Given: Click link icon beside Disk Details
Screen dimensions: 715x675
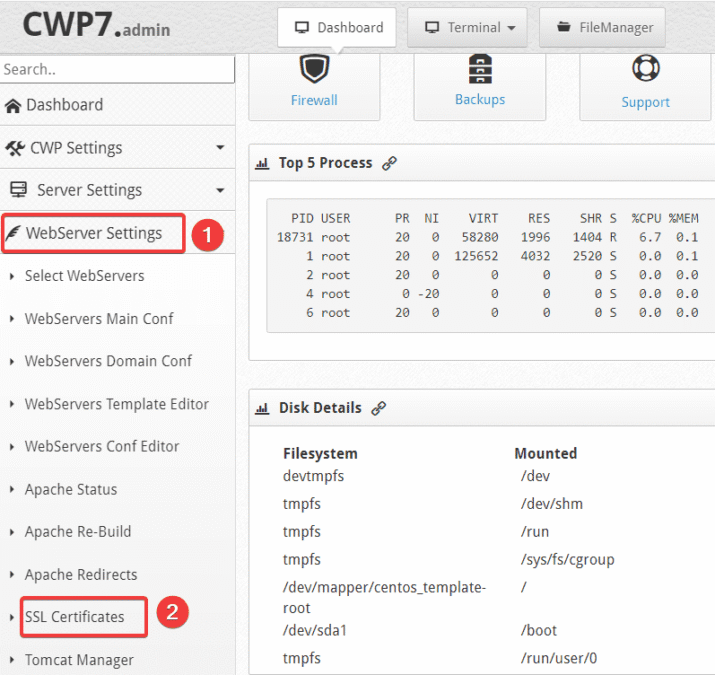Looking at the screenshot, I should tap(379, 408).
